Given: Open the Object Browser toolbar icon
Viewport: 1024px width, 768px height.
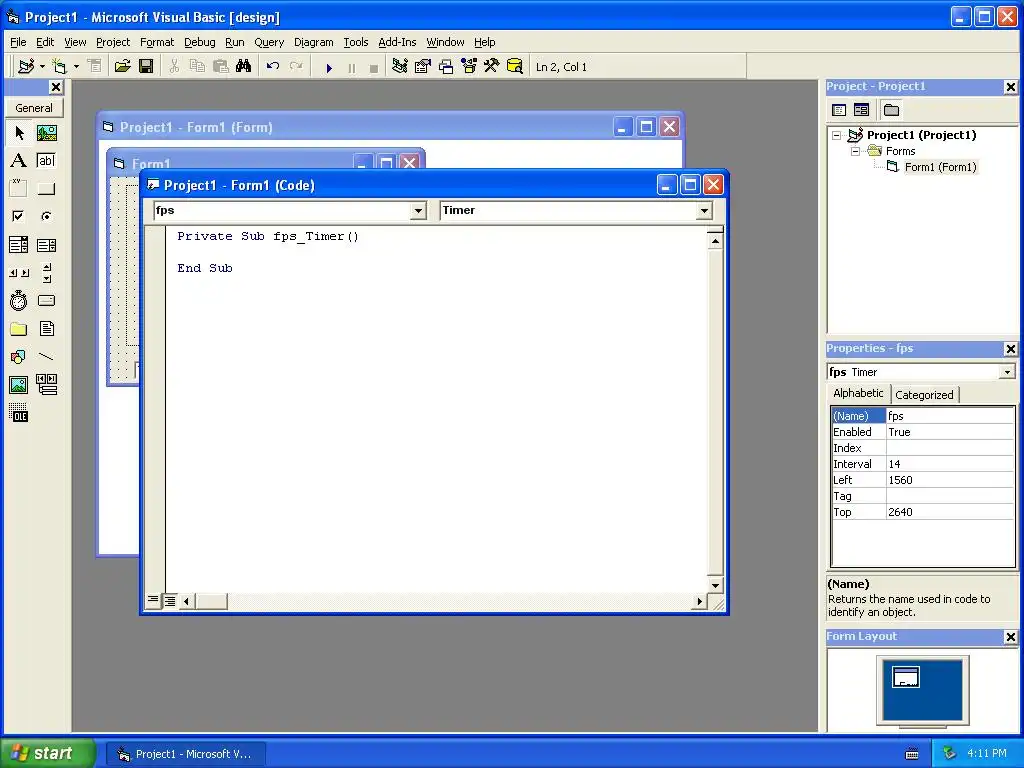Looking at the screenshot, I should click(469, 67).
